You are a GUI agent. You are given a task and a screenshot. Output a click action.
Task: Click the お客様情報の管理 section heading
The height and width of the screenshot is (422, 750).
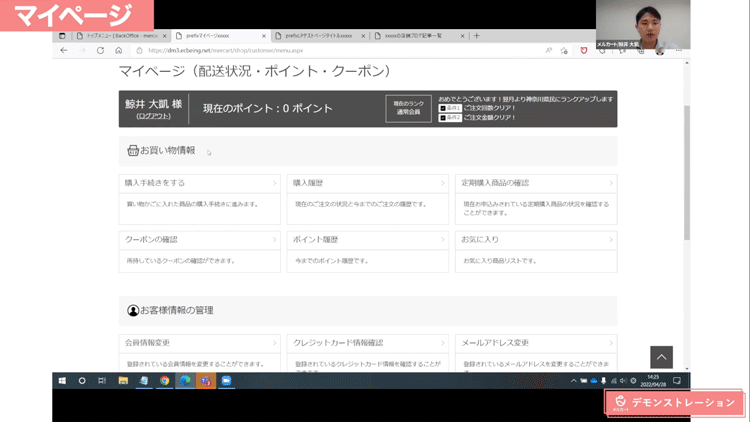tap(176, 310)
